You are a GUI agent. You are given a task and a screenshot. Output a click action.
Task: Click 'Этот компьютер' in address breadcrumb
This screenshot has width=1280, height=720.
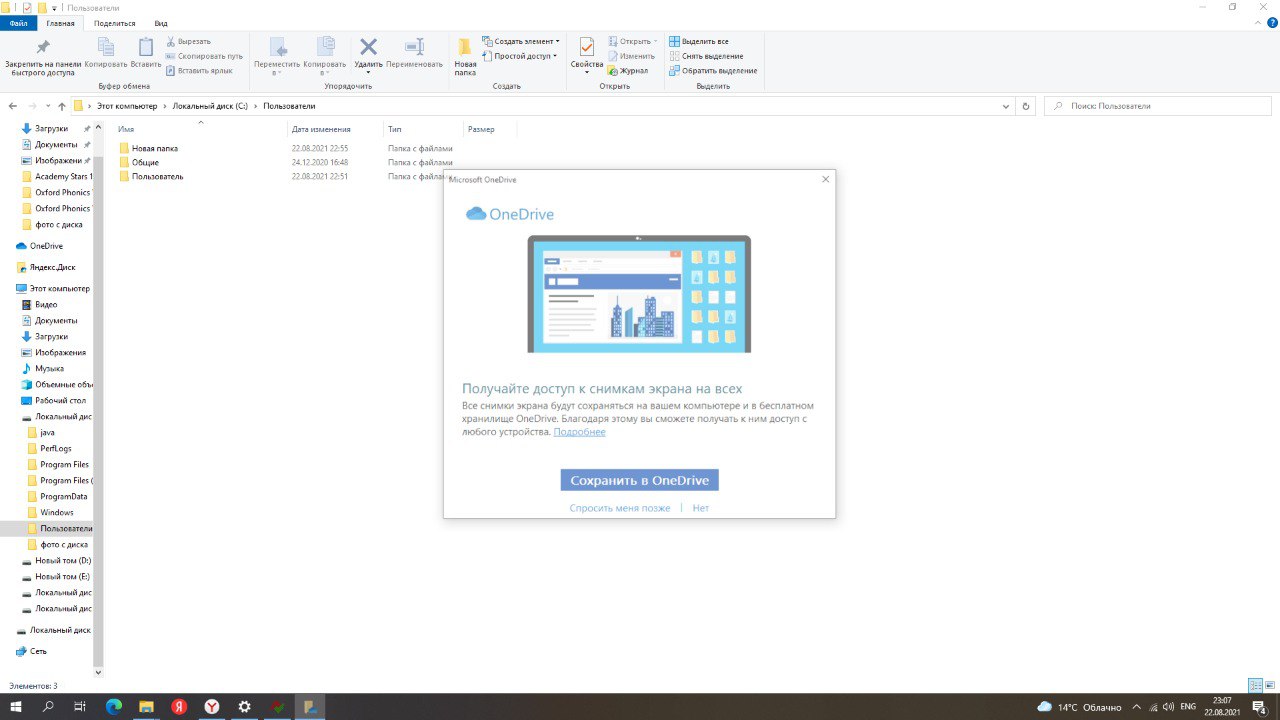[127, 105]
